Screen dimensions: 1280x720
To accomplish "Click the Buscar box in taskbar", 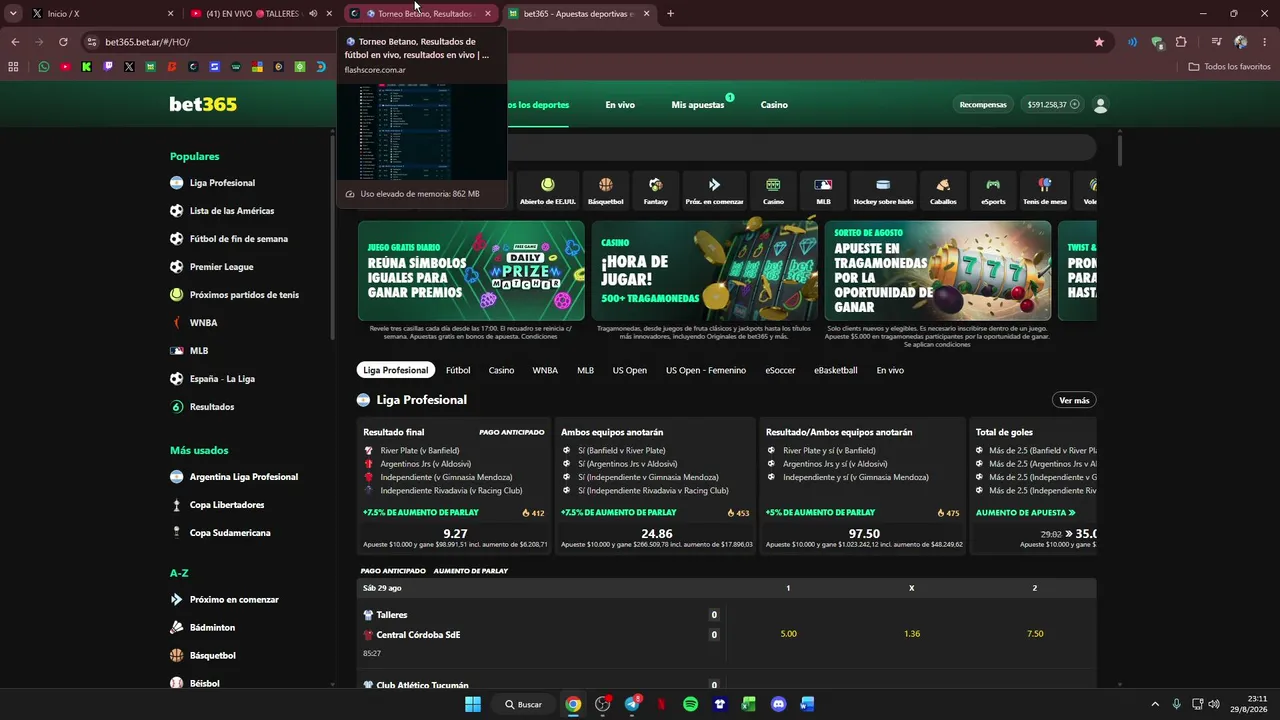I will [524, 704].
